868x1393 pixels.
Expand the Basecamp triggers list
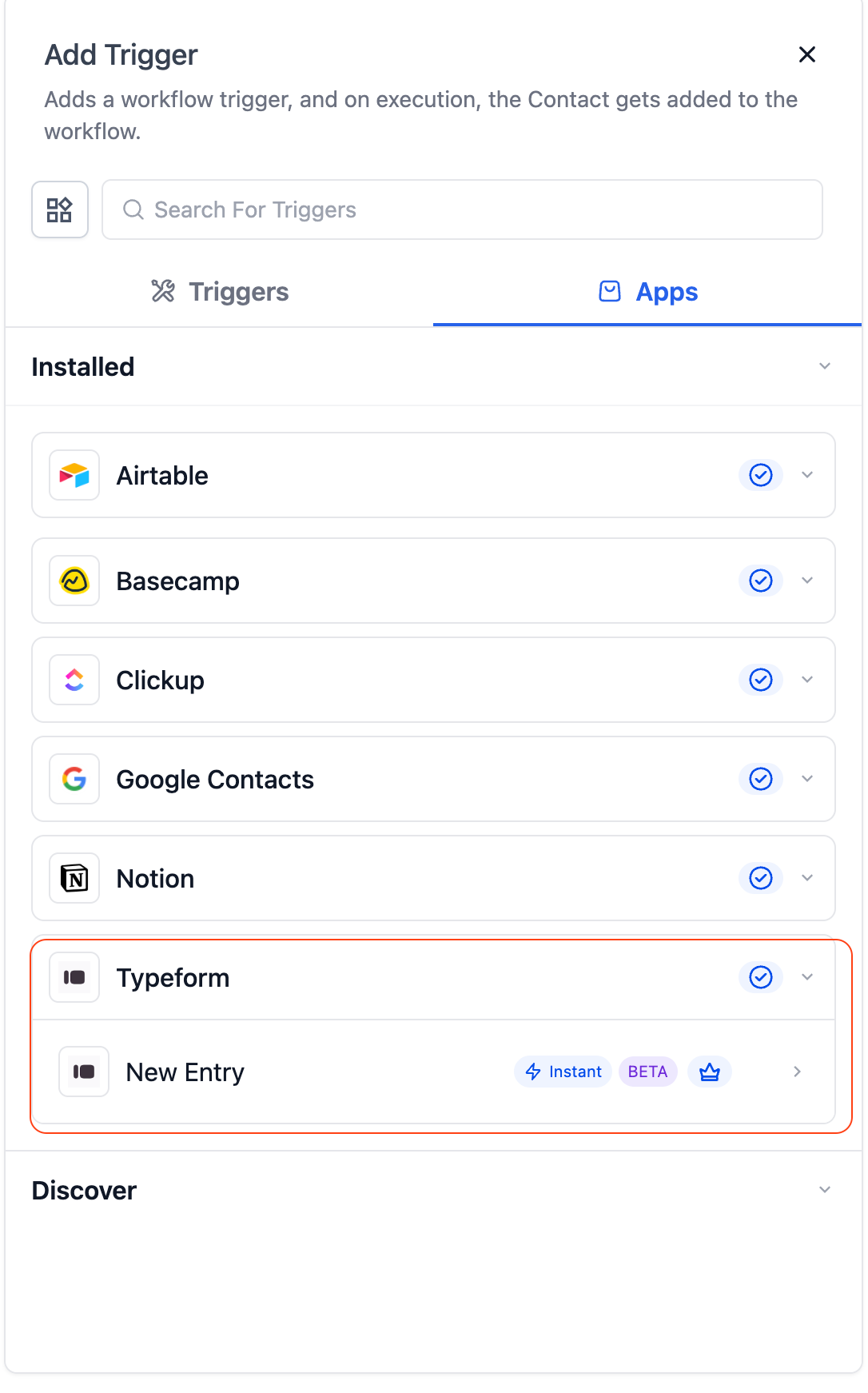pos(807,581)
